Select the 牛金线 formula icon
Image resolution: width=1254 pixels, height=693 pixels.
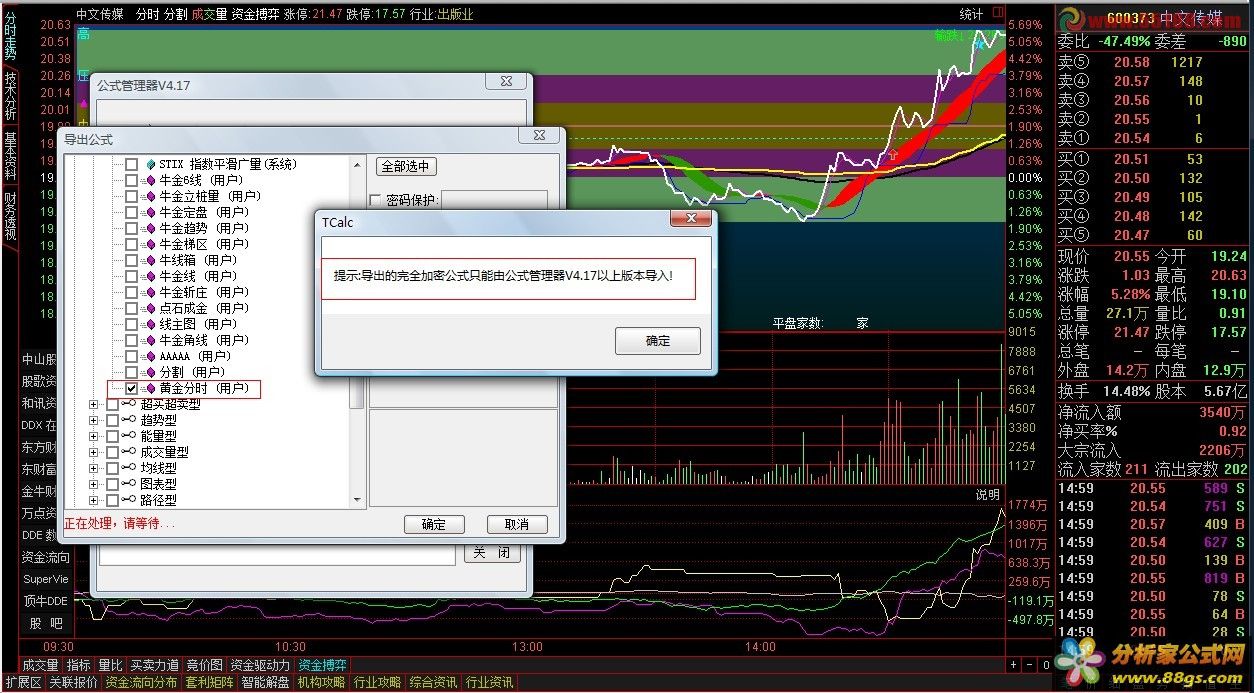tap(151, 276)
